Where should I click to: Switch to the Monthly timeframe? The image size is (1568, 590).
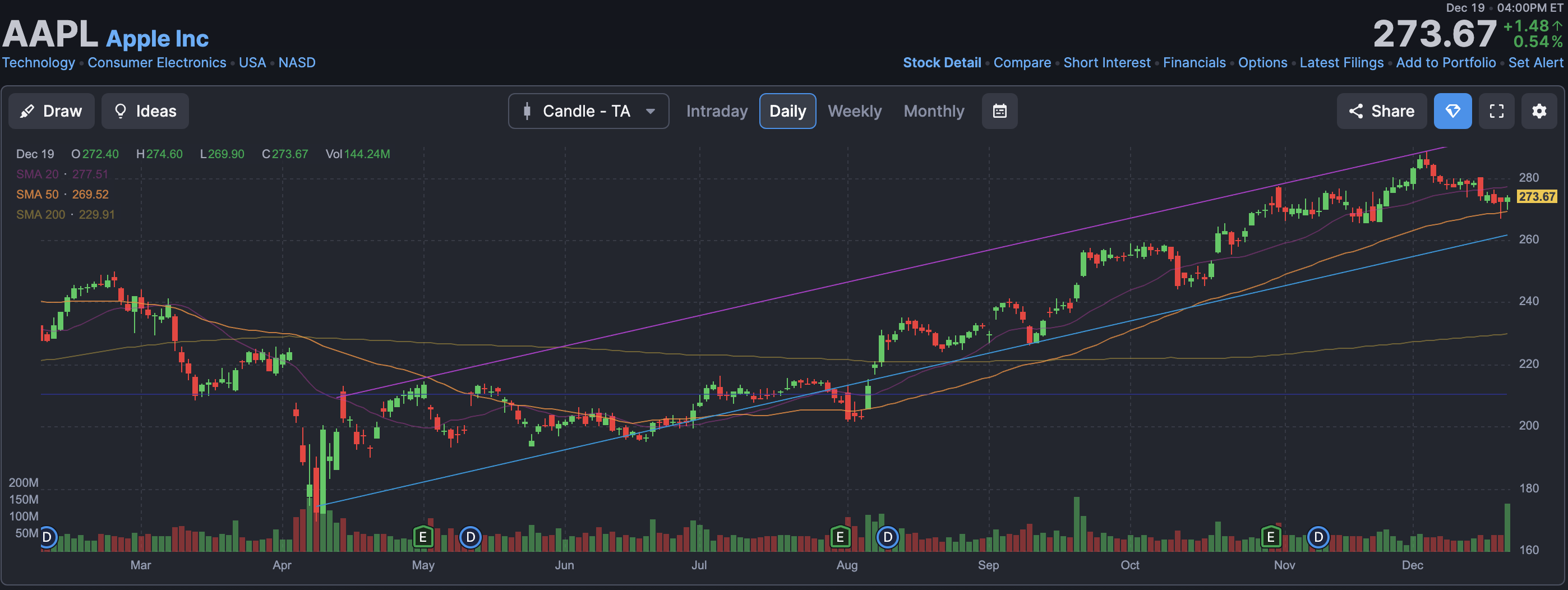(934, 111)
